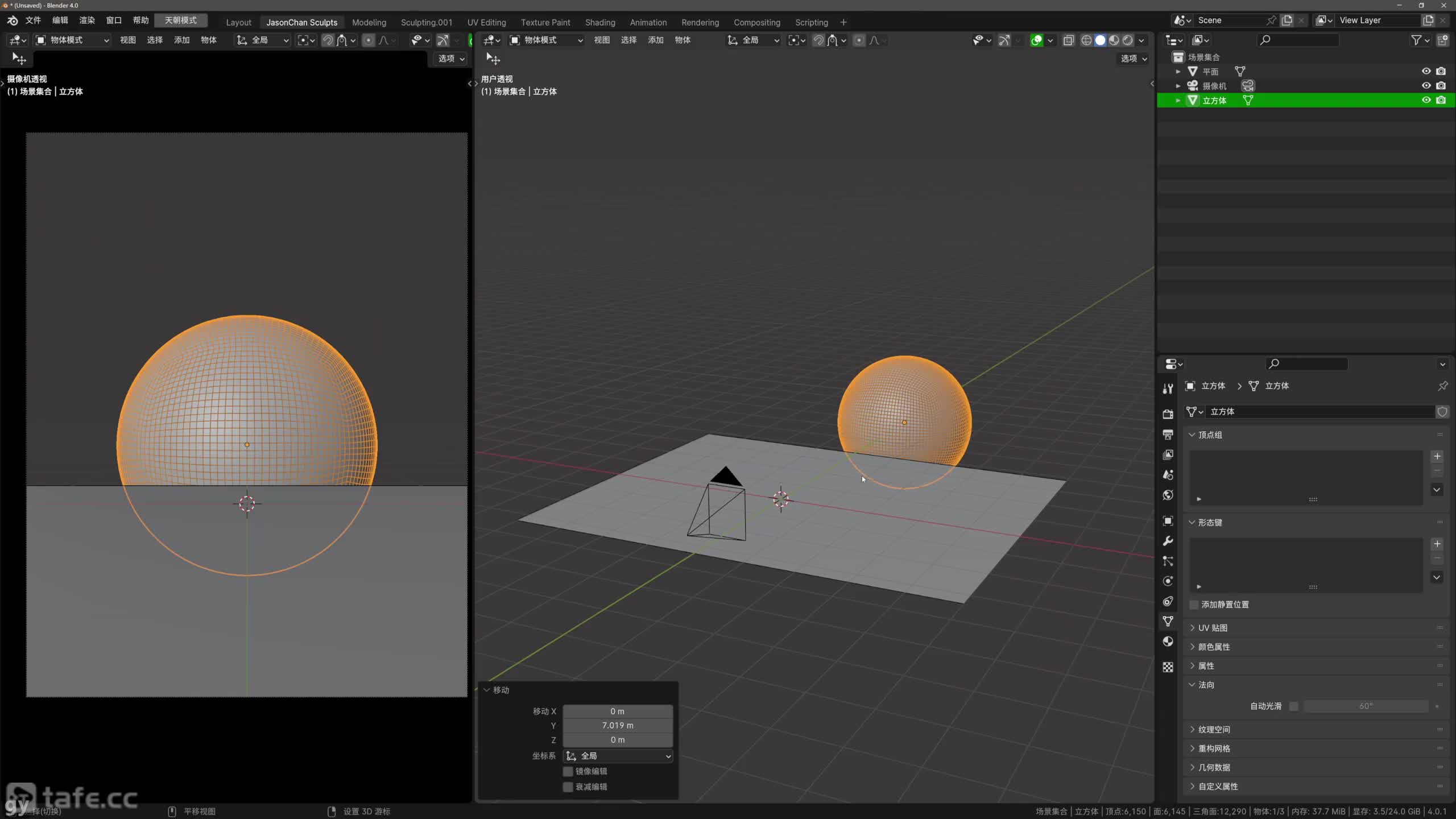Open the 文件 menu

tap(33, 20)
